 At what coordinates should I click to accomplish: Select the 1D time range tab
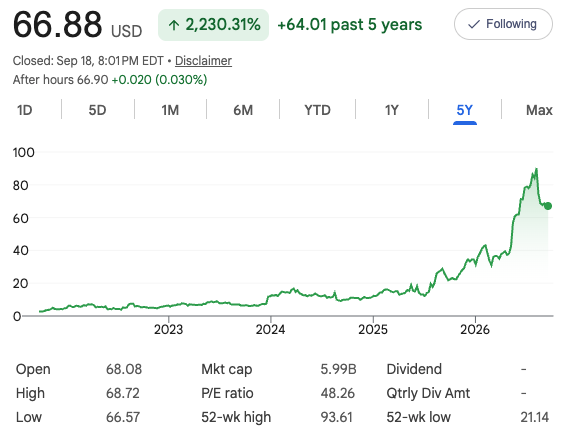coord(24,110)
